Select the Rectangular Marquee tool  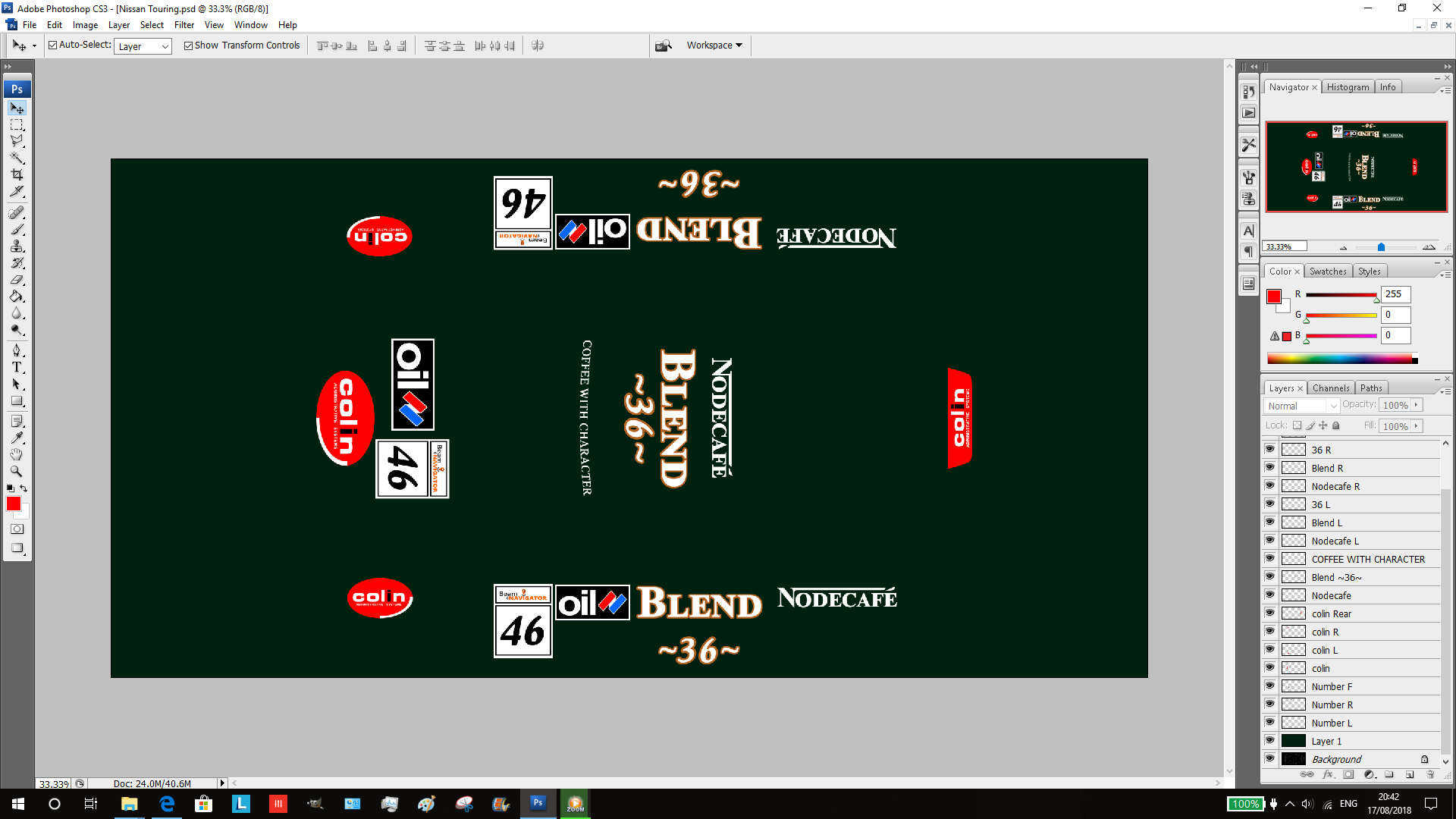17,125
